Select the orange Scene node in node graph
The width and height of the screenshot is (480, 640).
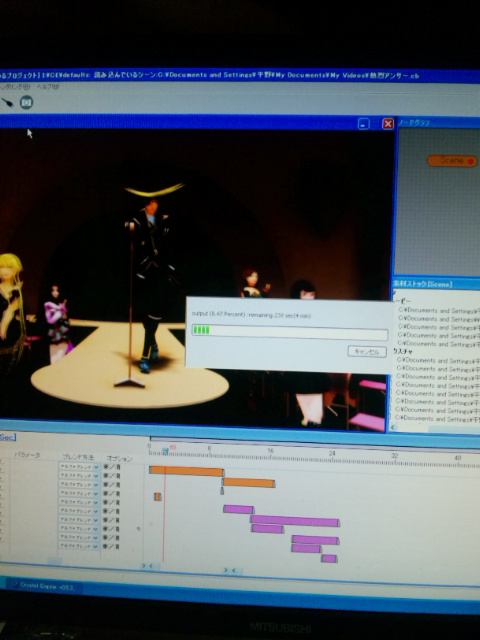point(452,161)
